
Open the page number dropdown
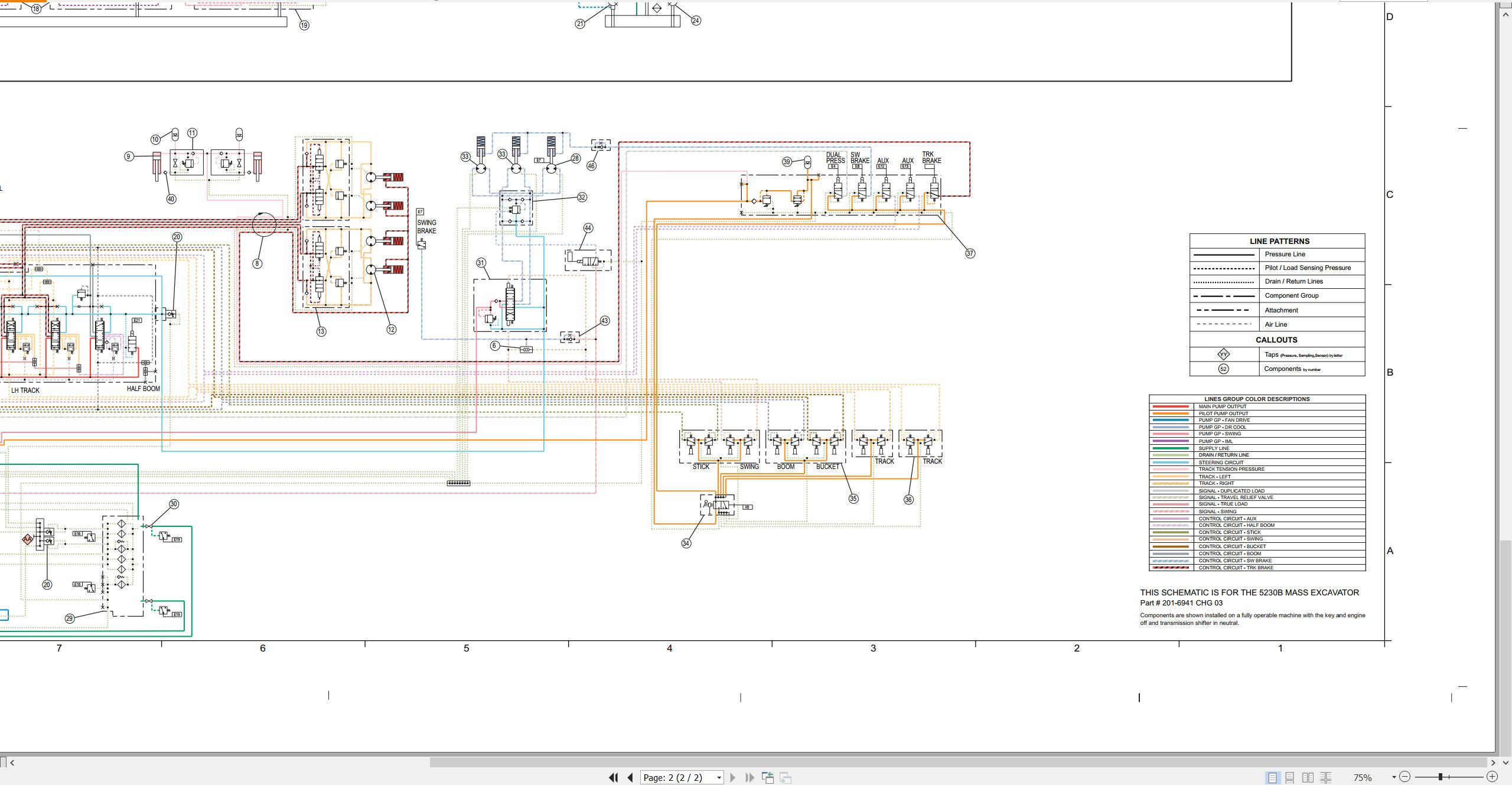click(719, 778)
